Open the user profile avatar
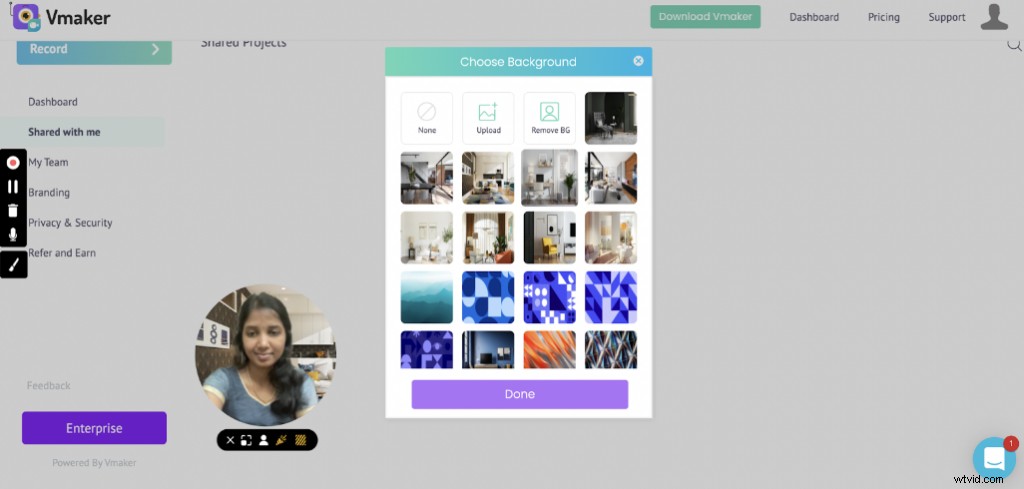Image resolution: width=1024 pixels, height=489 pixels. tap(994, 17)
